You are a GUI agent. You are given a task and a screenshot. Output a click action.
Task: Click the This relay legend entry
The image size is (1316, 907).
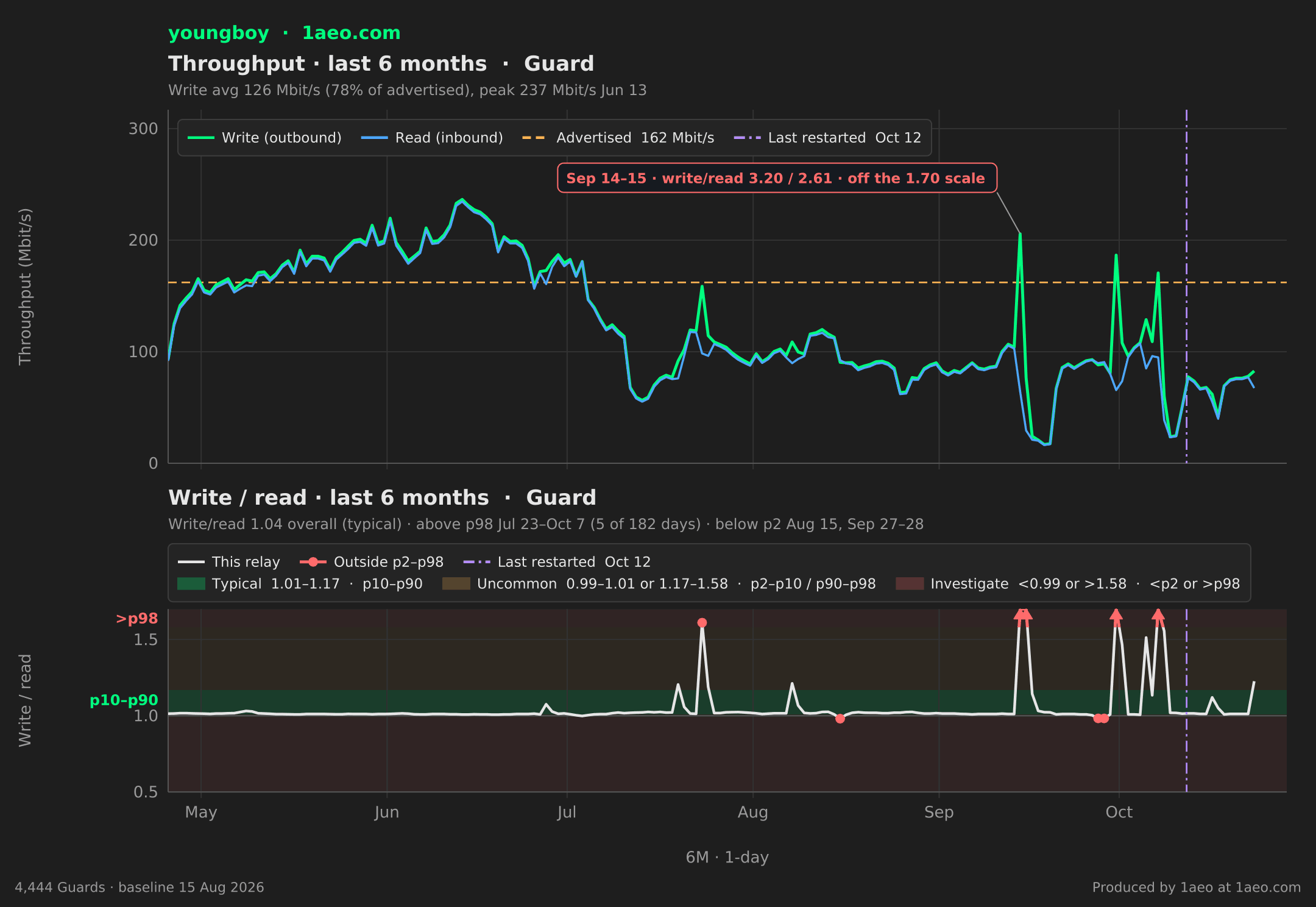pos(228,562)
